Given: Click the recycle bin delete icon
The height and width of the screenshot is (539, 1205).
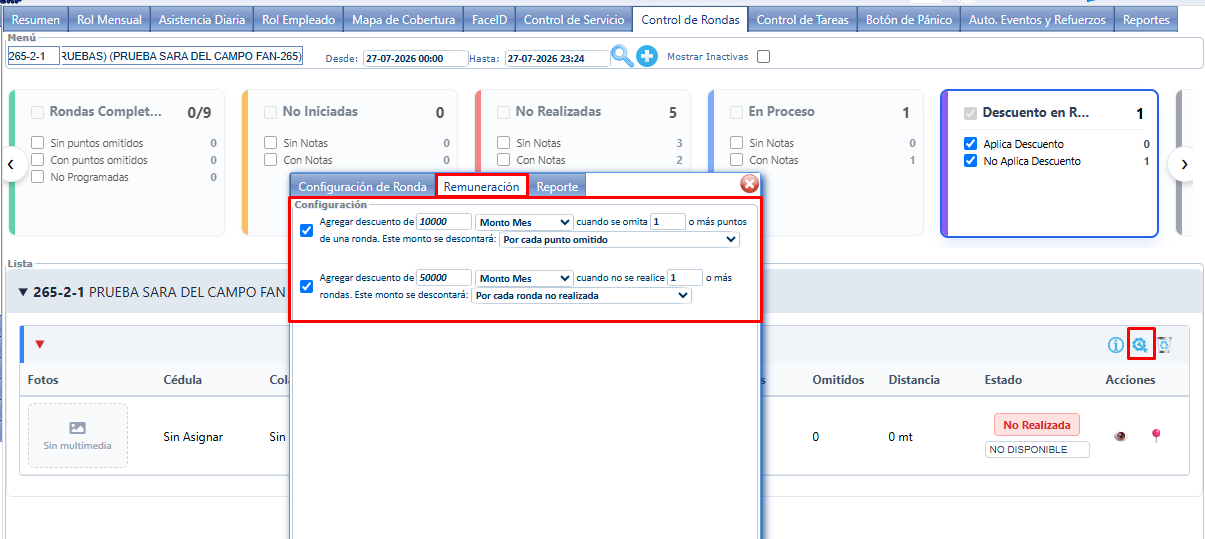Looking at the screenshot, I should click(1164, 345).
